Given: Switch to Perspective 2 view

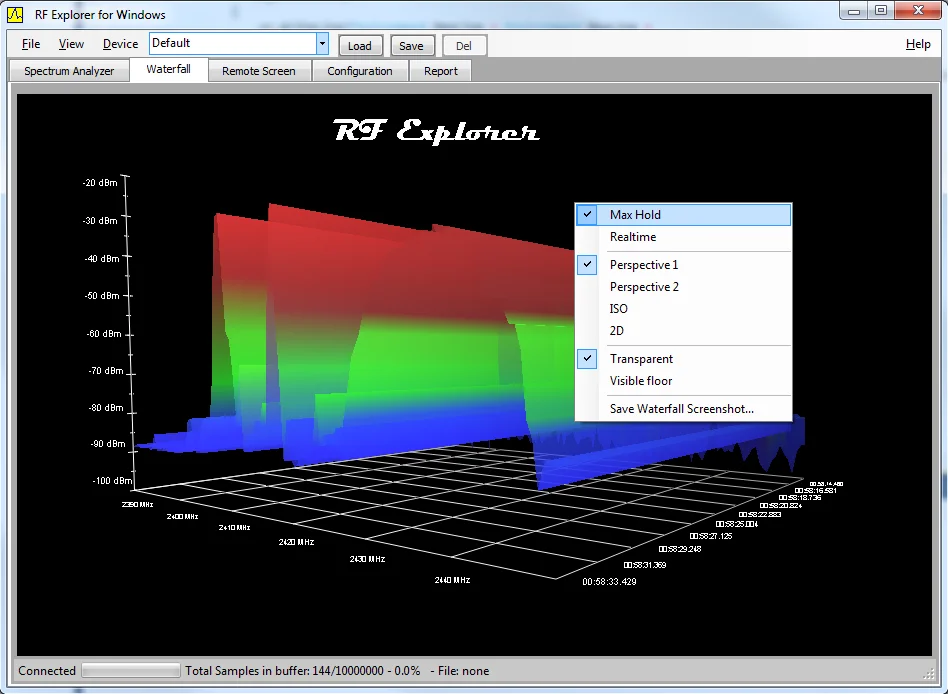Looking at the screenshot, I should point(644,287).
